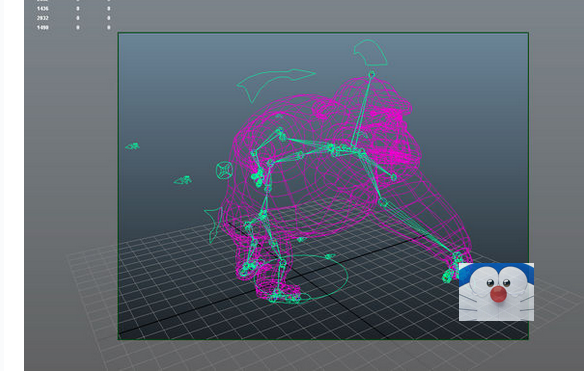Select the top joint of the long bone
The height and width of the screenshot is (371, 584).
(371, 75)
